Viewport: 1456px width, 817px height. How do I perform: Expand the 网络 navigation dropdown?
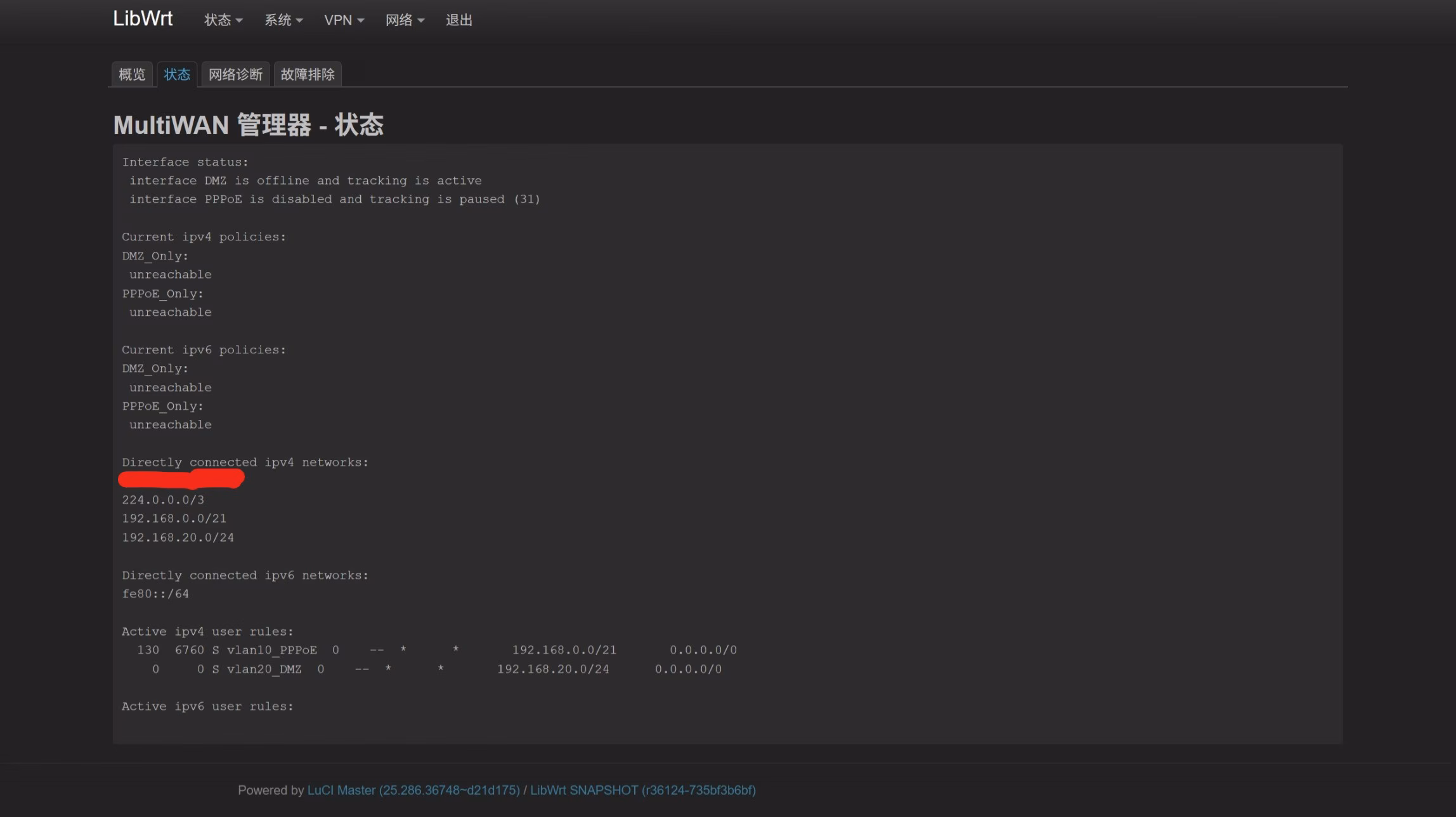click(405, 20)
